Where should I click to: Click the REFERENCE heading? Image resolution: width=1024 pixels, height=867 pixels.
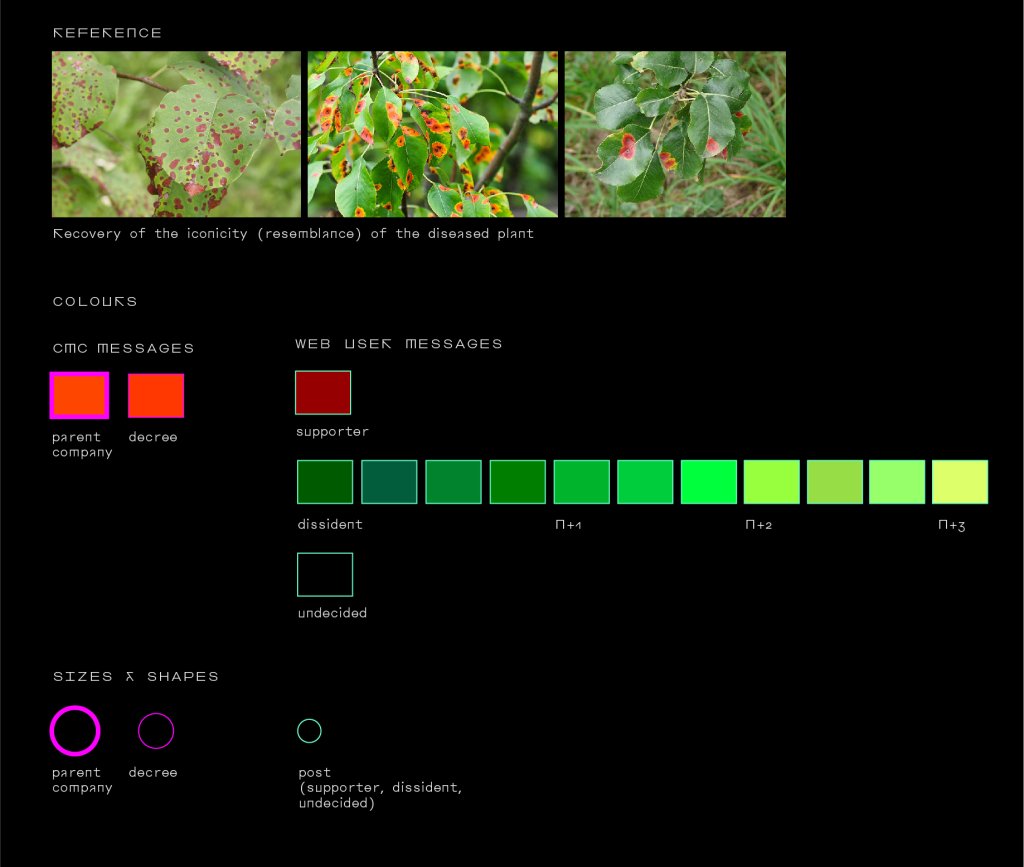(107, 33)
